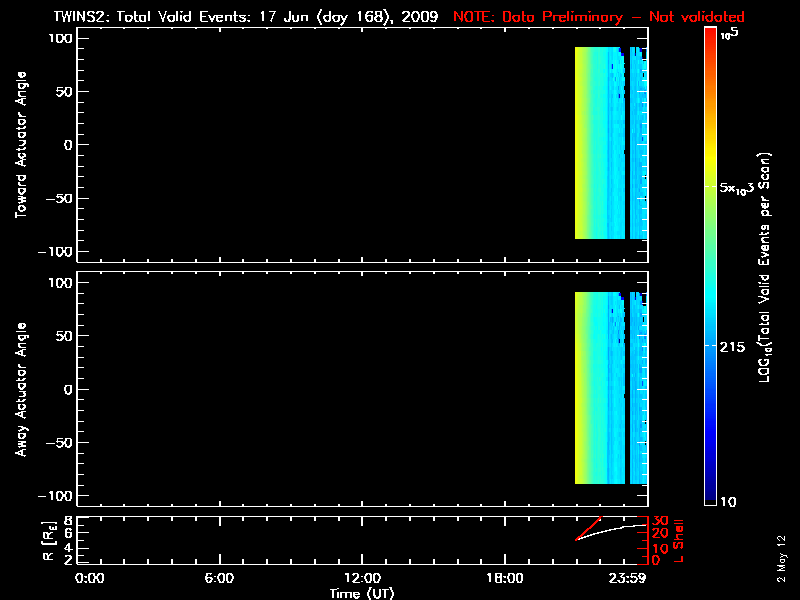Click the red L Shell line in the orbit panel

point(590,527)
